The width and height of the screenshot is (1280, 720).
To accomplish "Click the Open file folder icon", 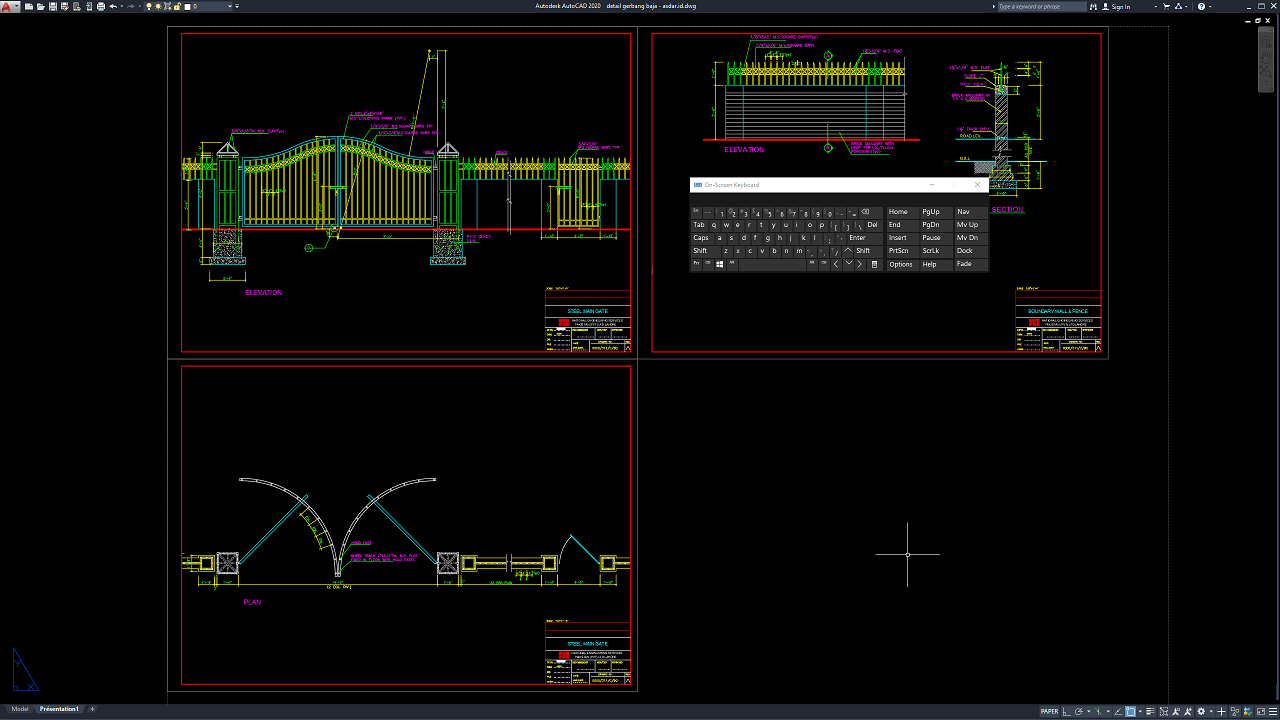I will click(40, 6).
